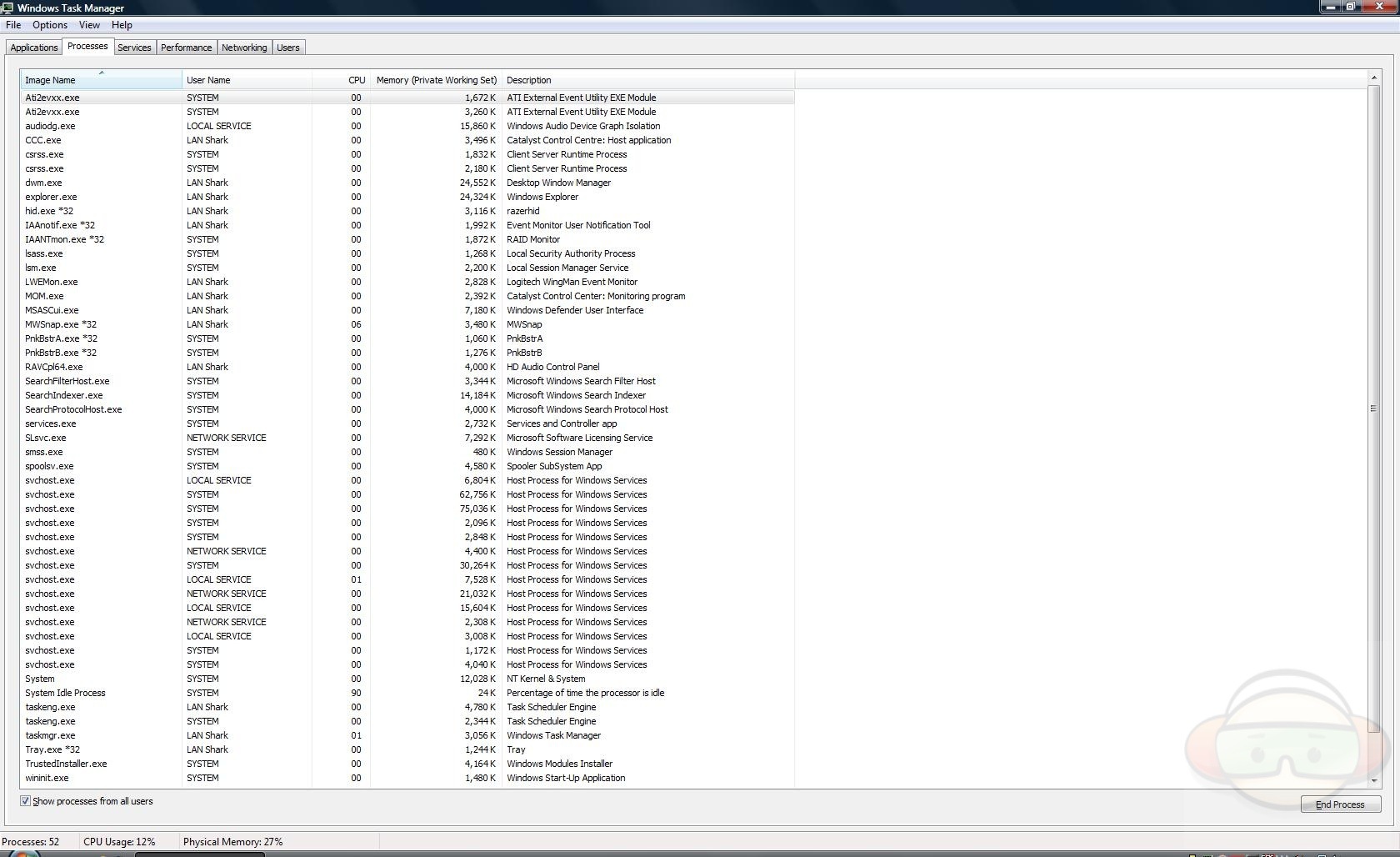Select the explorer.exe process row
1400x857 pixels.
pyautogui.click(x=51, y=197)
